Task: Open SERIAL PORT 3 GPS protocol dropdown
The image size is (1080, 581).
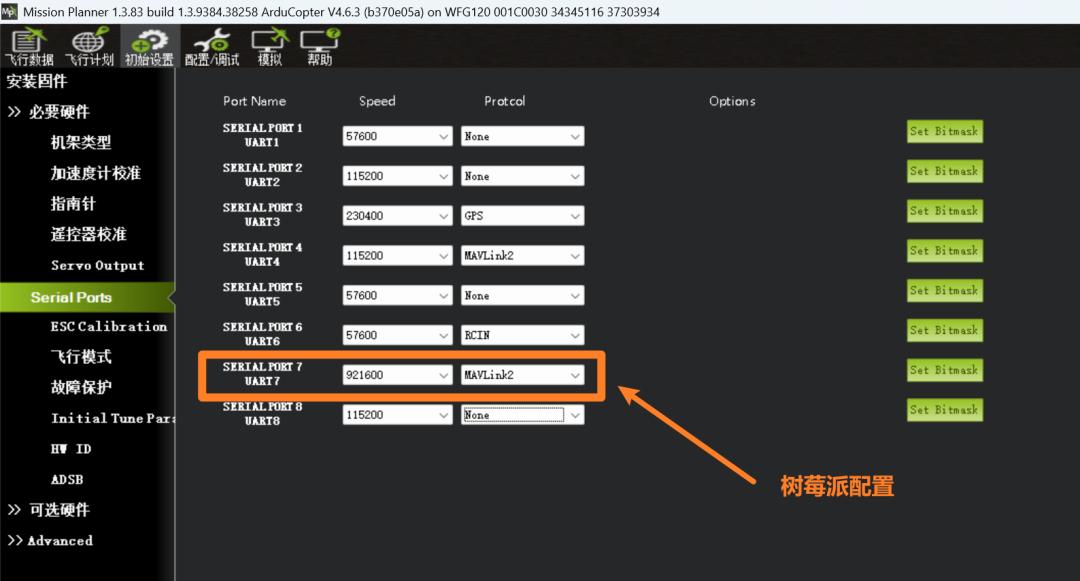Action: click(522, 216)
